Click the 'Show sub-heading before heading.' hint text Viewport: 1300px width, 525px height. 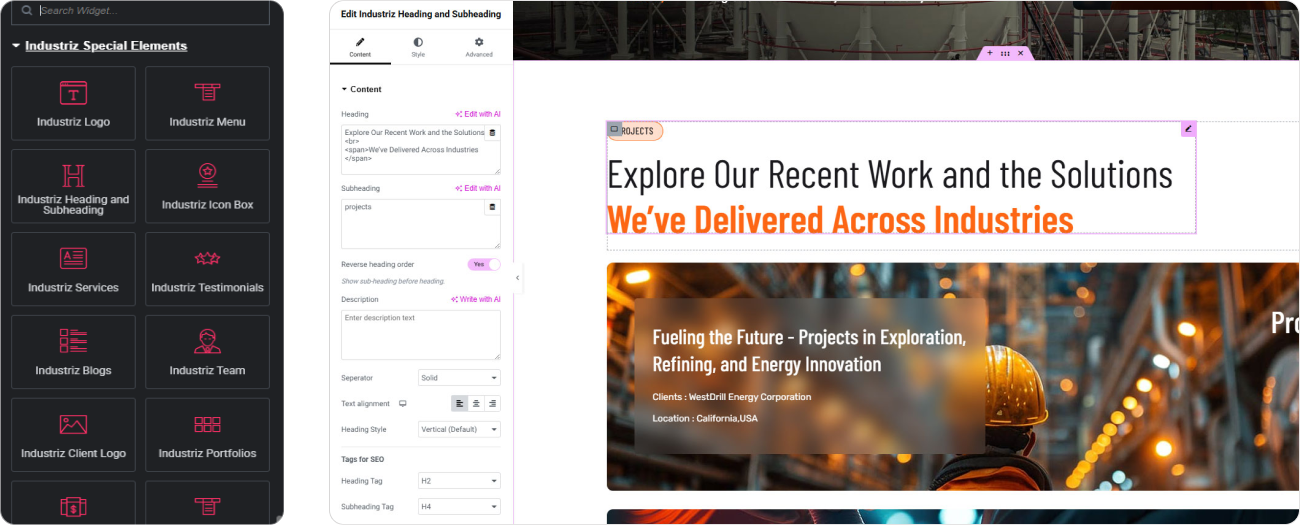pyautogui.click(x=393, y=282)
